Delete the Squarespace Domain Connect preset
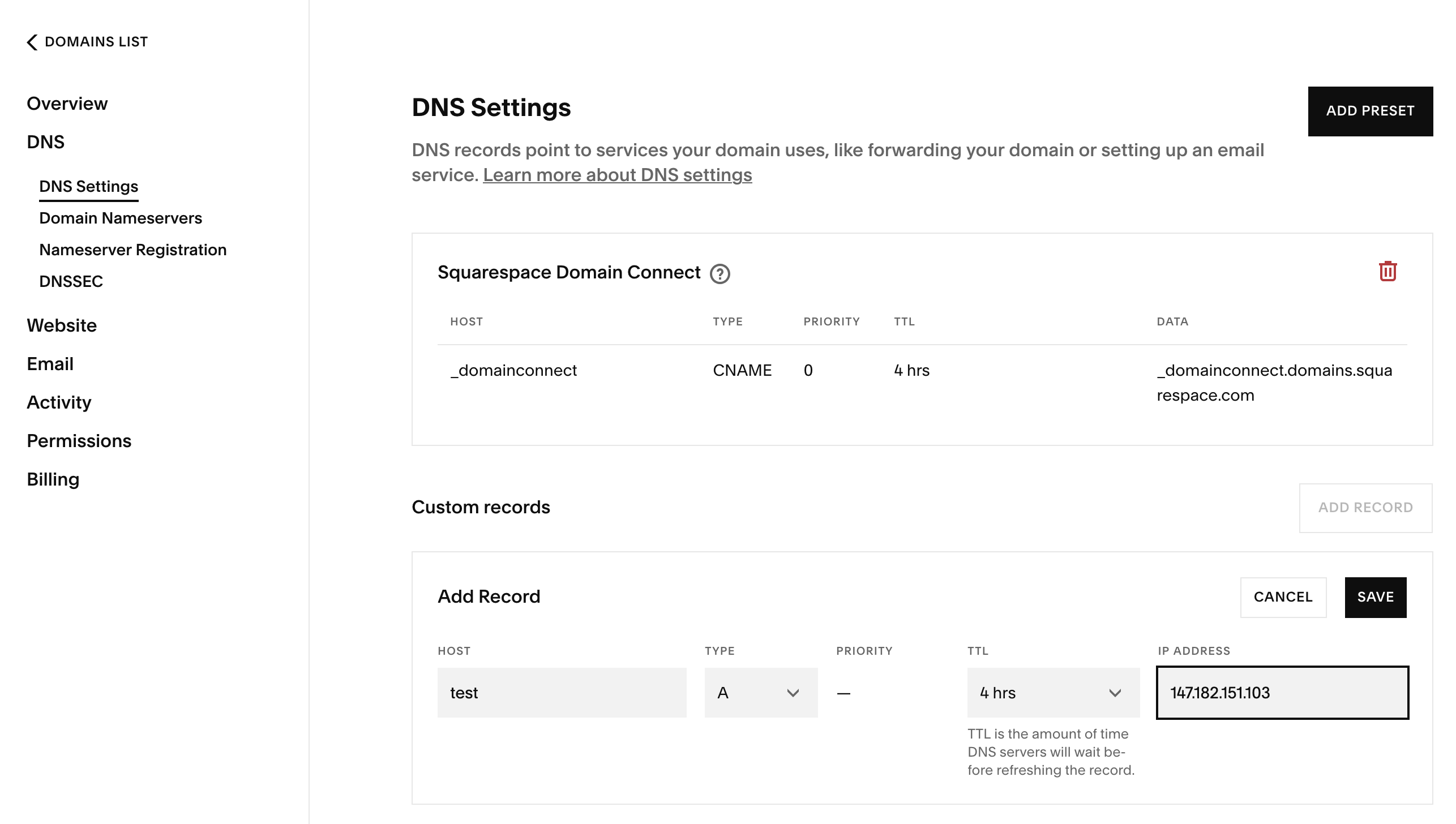1456x824 pixels. tap(1387, 272)
